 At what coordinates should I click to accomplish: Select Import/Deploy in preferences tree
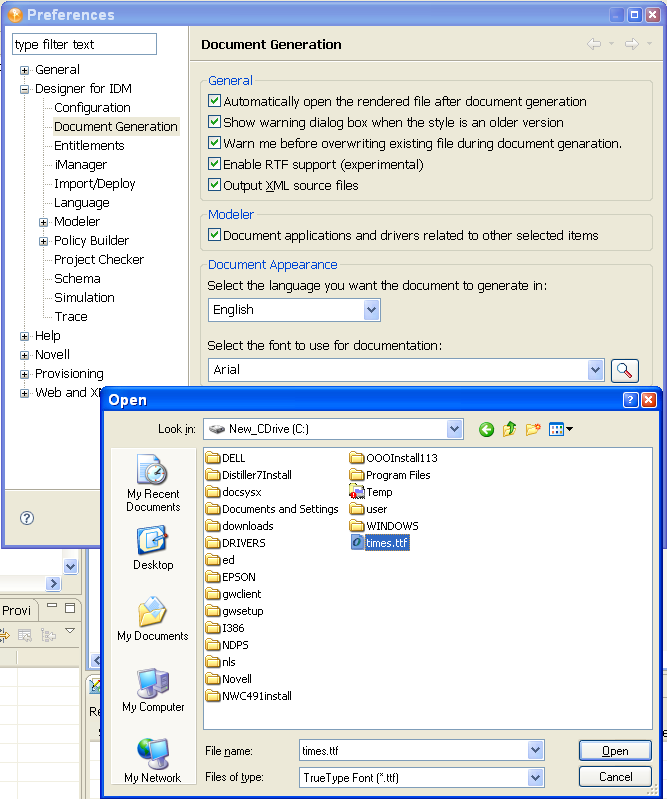point(95,183)
